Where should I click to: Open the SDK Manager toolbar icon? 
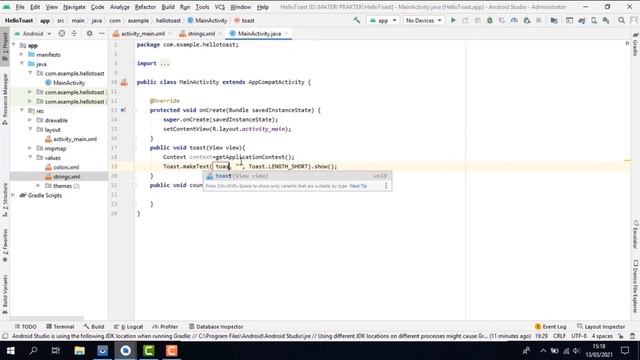(x=606, y=20)
